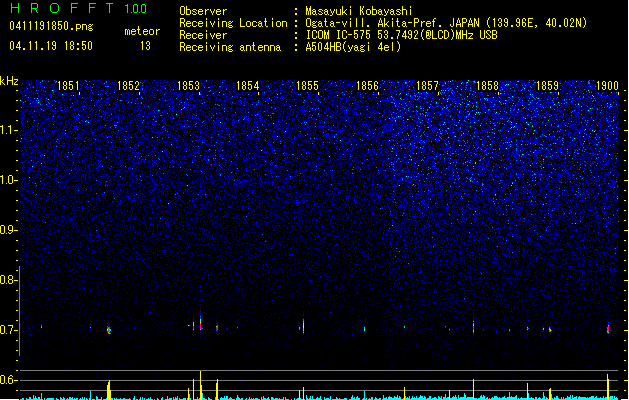Click the 1852 time marker
Viewport: 629px width, 400px height.
(x=128, y=86)
